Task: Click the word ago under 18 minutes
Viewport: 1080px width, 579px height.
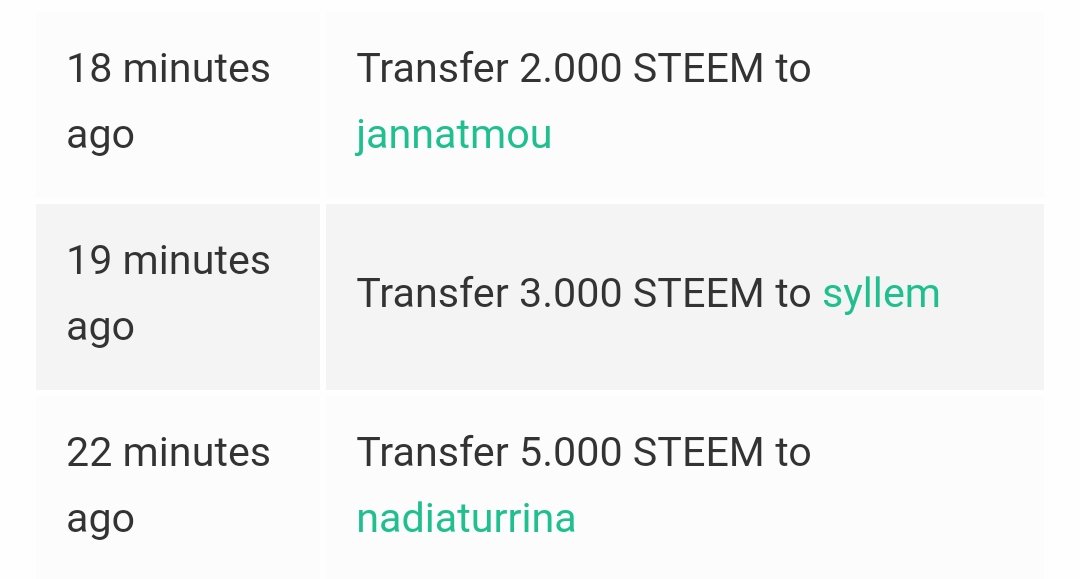Action: 101,137
